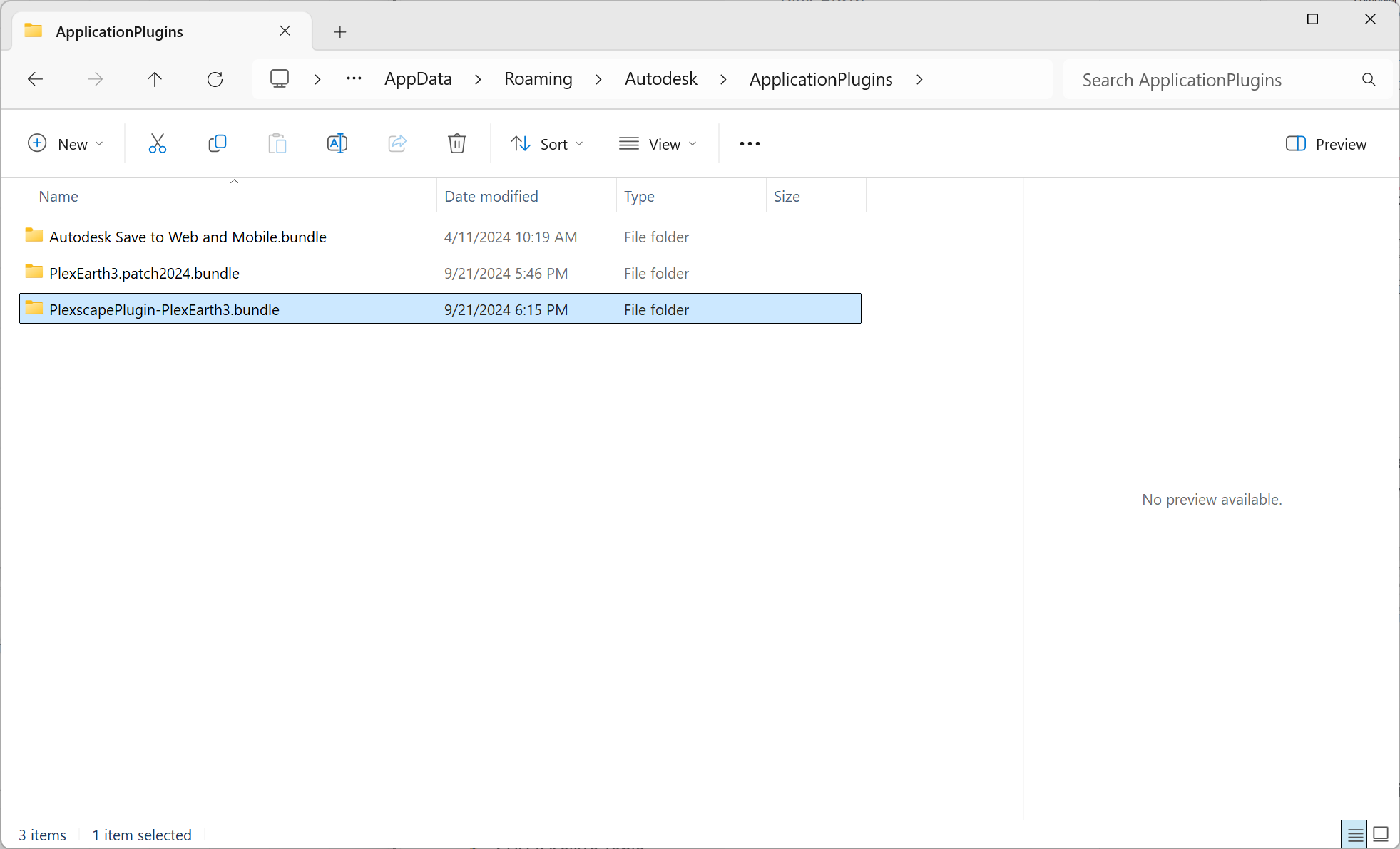This screenshot has width=1400, height=849.
Task: Expand the chevron after the monitor icon
Action: pyautogui.click(x=317, y=79)
